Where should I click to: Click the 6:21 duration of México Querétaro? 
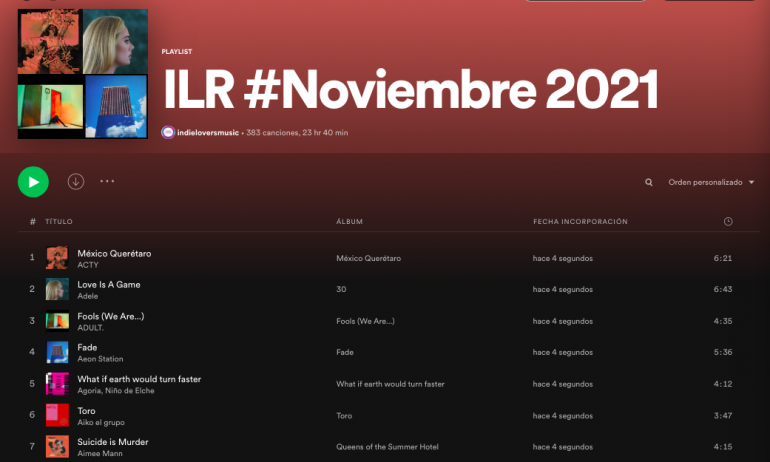point(723,258)
